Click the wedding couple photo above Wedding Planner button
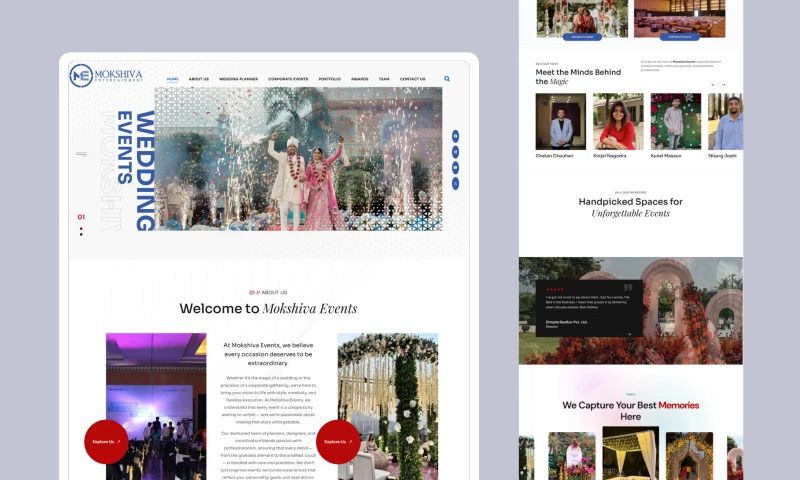The image size is (800, 480). pos(582,17)
